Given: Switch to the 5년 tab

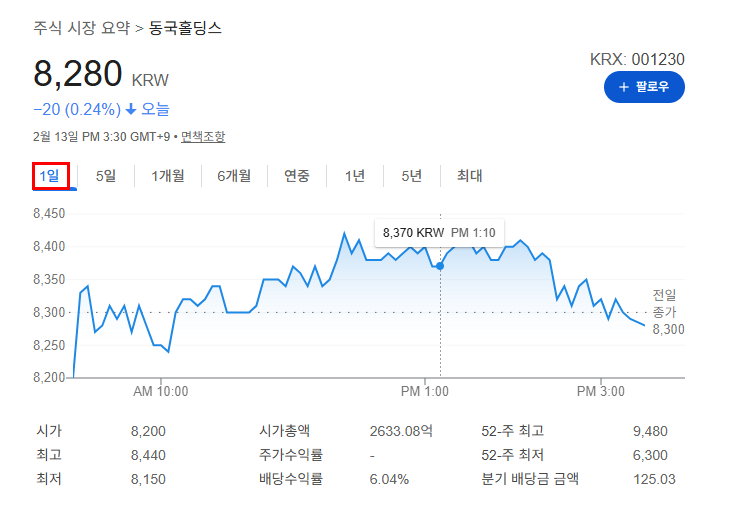Looking at the screenshot, I should click(412, 176).
